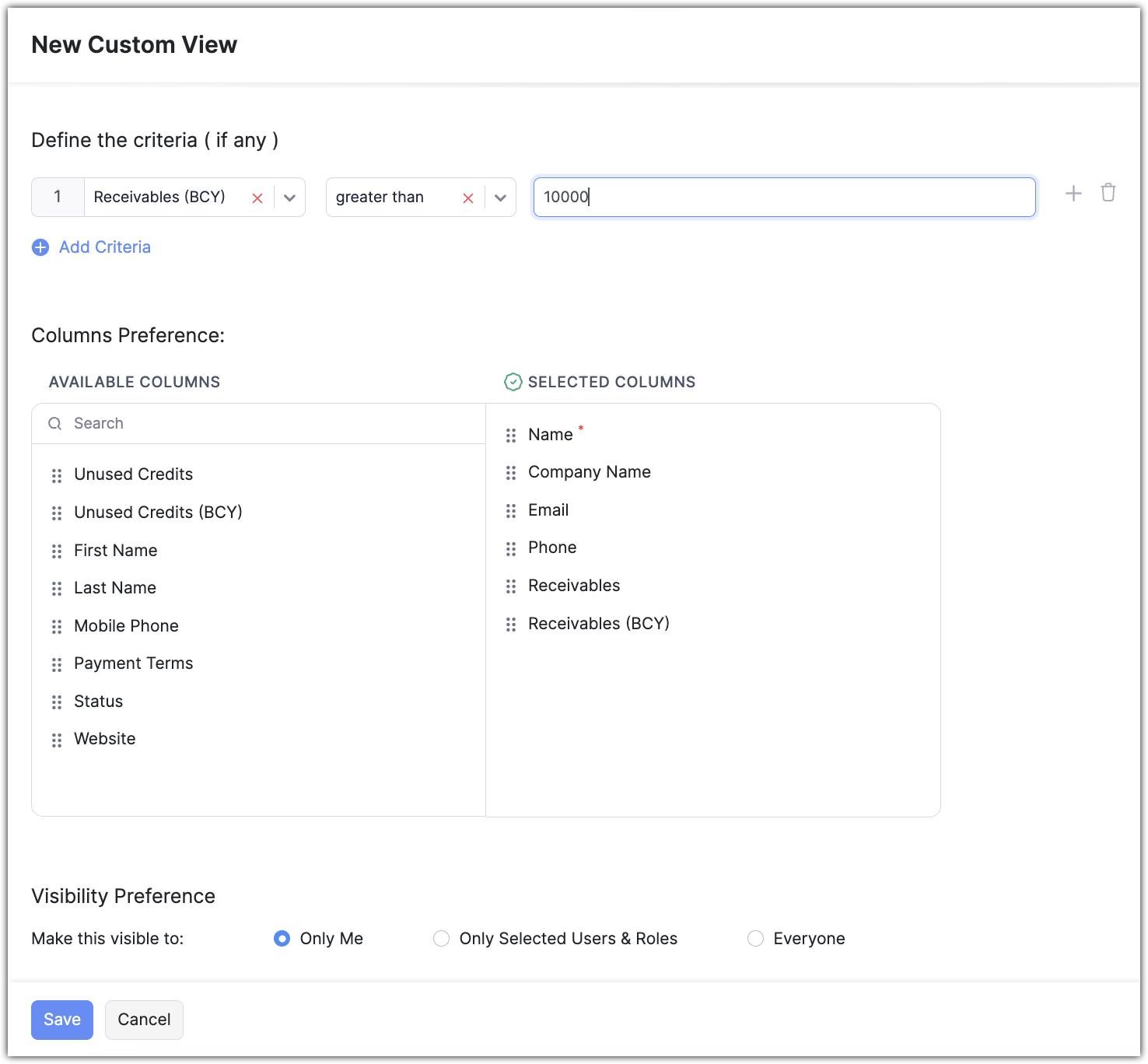Image resolution: width=1148 pixels, height=1064 pixels.
Task: Delete criteria row with trash icon
Action: coord(1108,193)
